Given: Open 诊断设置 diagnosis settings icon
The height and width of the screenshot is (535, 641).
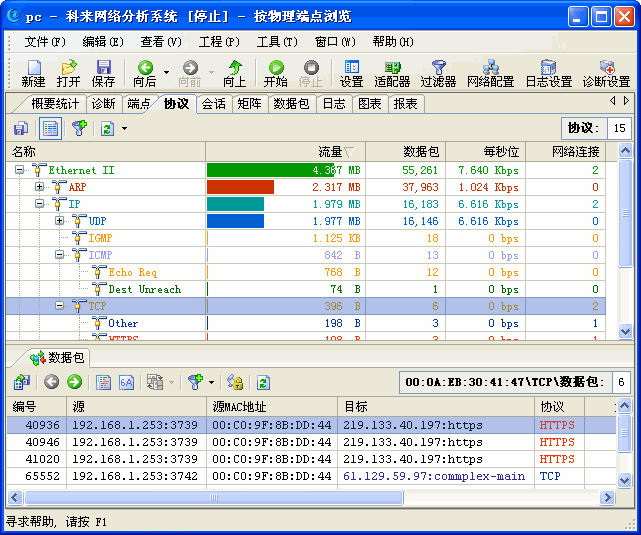Looking at the screenshot, I should pos(606,74).
